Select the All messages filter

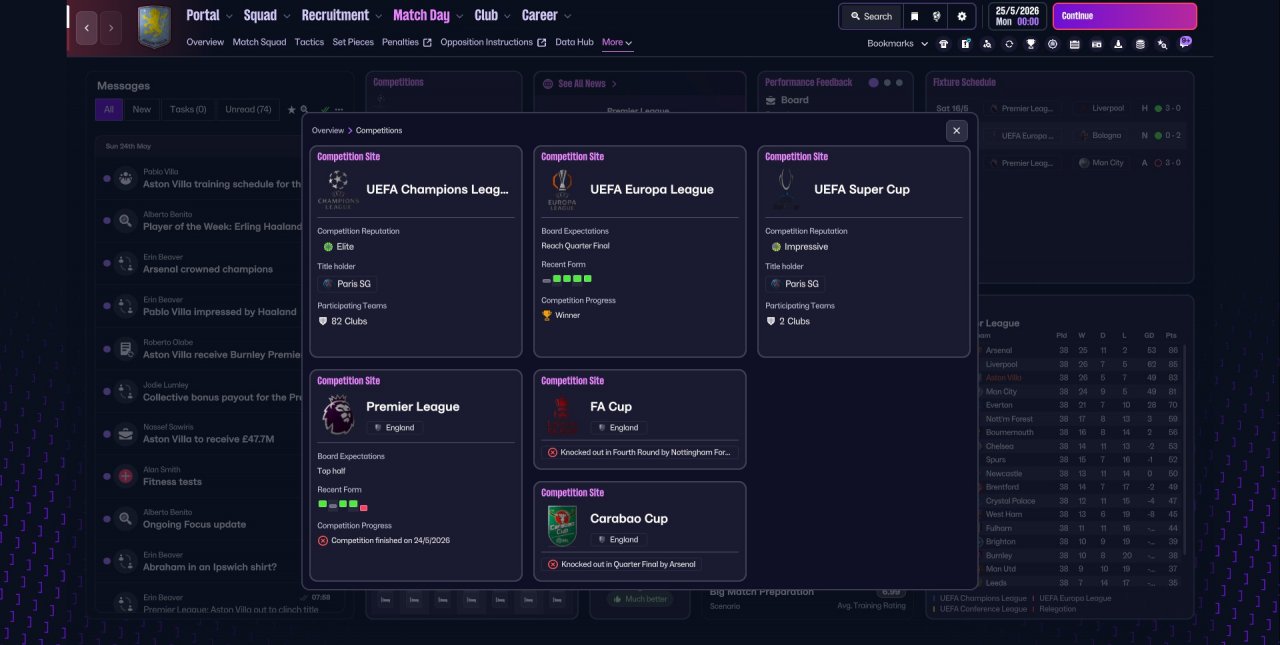(109, 109)
